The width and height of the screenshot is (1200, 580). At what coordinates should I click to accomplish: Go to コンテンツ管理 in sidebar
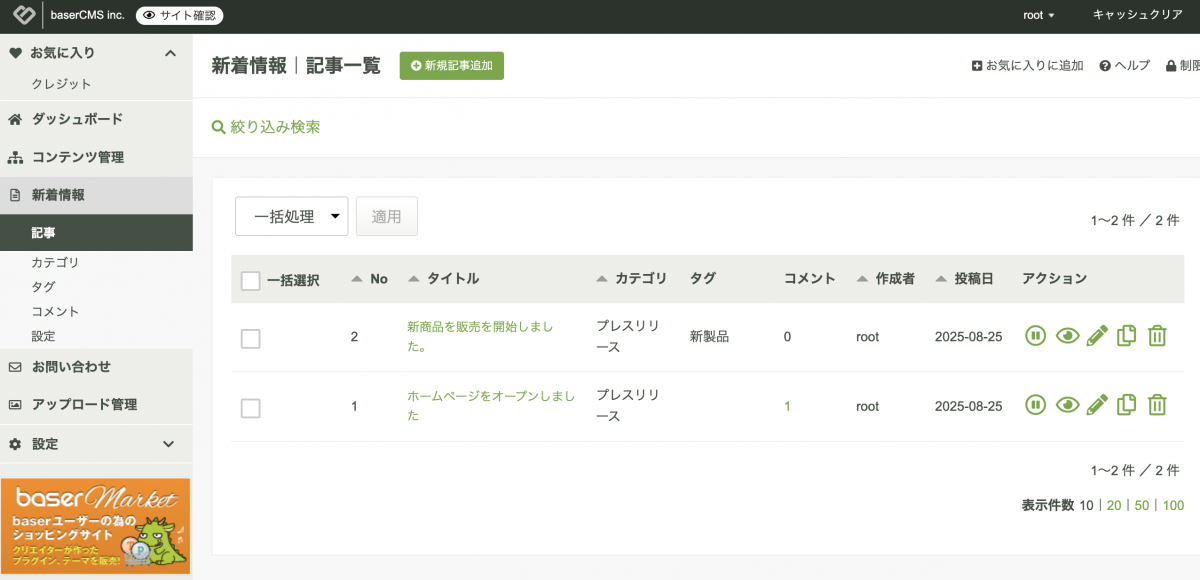click(77, 158)
